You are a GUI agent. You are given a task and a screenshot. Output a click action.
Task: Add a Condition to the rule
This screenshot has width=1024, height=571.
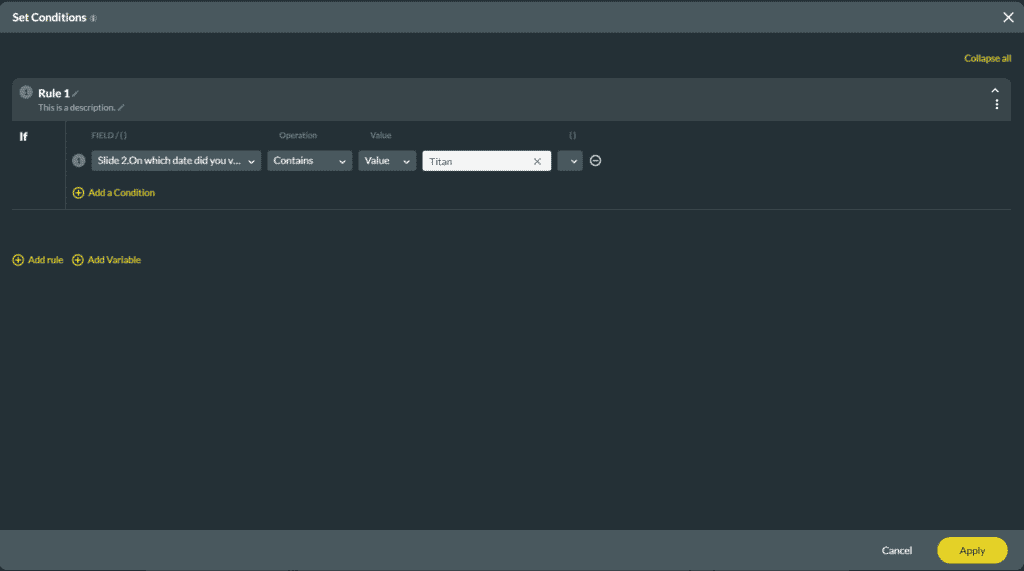pyautogui.click(x=114, y=192)
